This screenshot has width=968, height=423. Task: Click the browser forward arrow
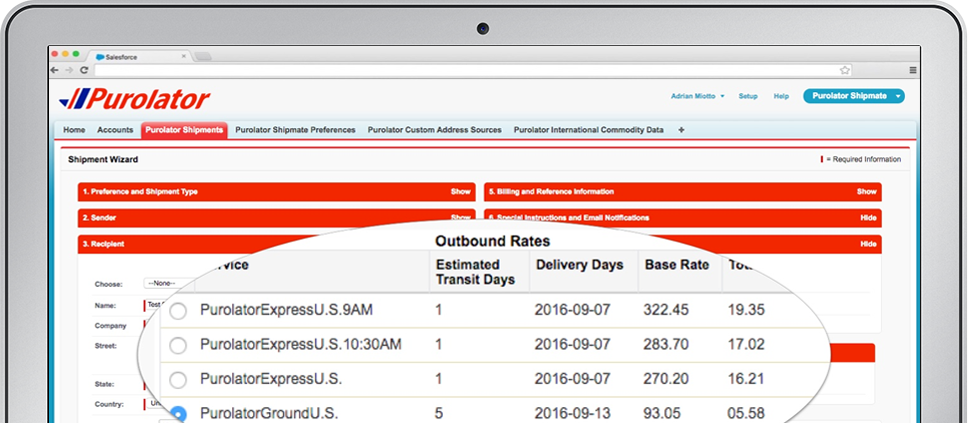(67, 70)
